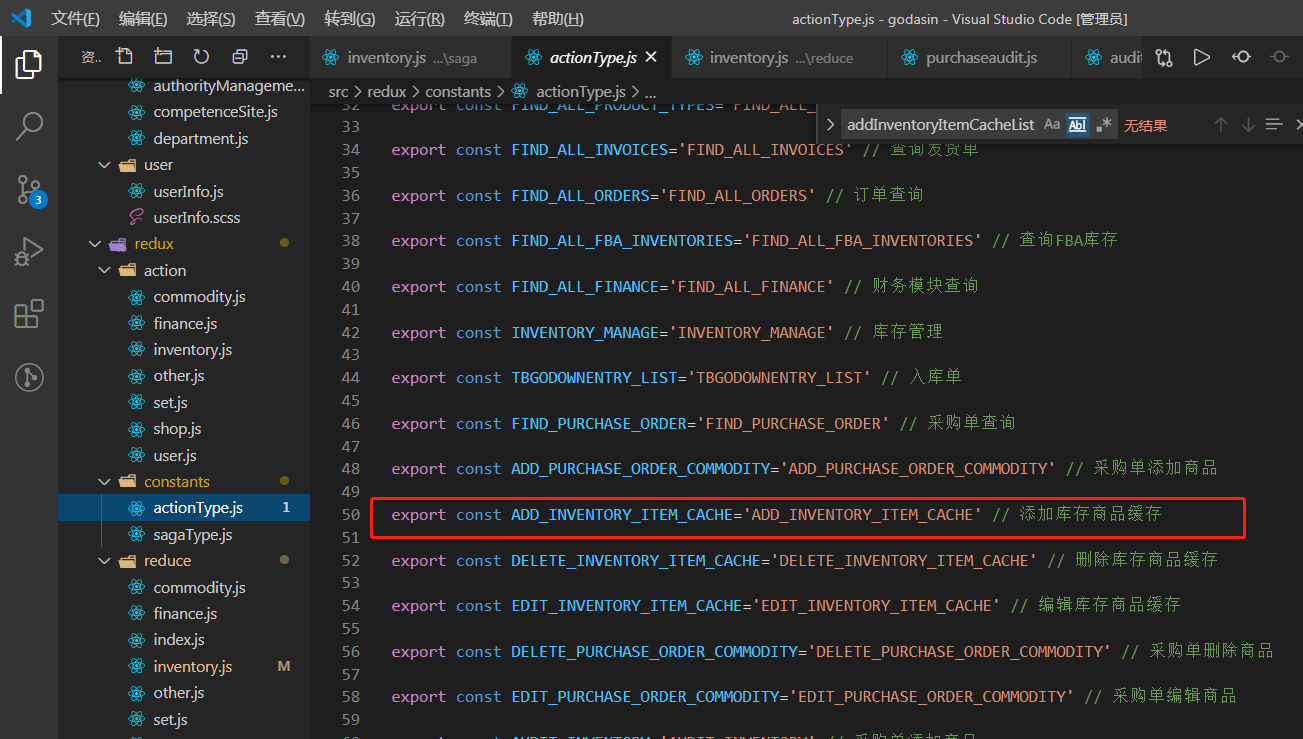Open the Run and Debug view
Viewport: 1303px width, 739px height.
pos(29,252)
